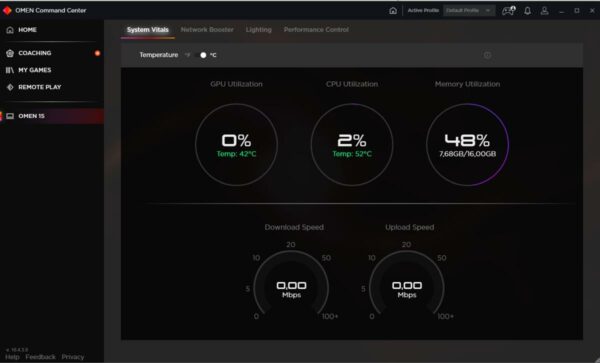The width and height of the screenshot is (600, 363).
Task: Switch to the Performance Control tab
Action: pos(316,29)
